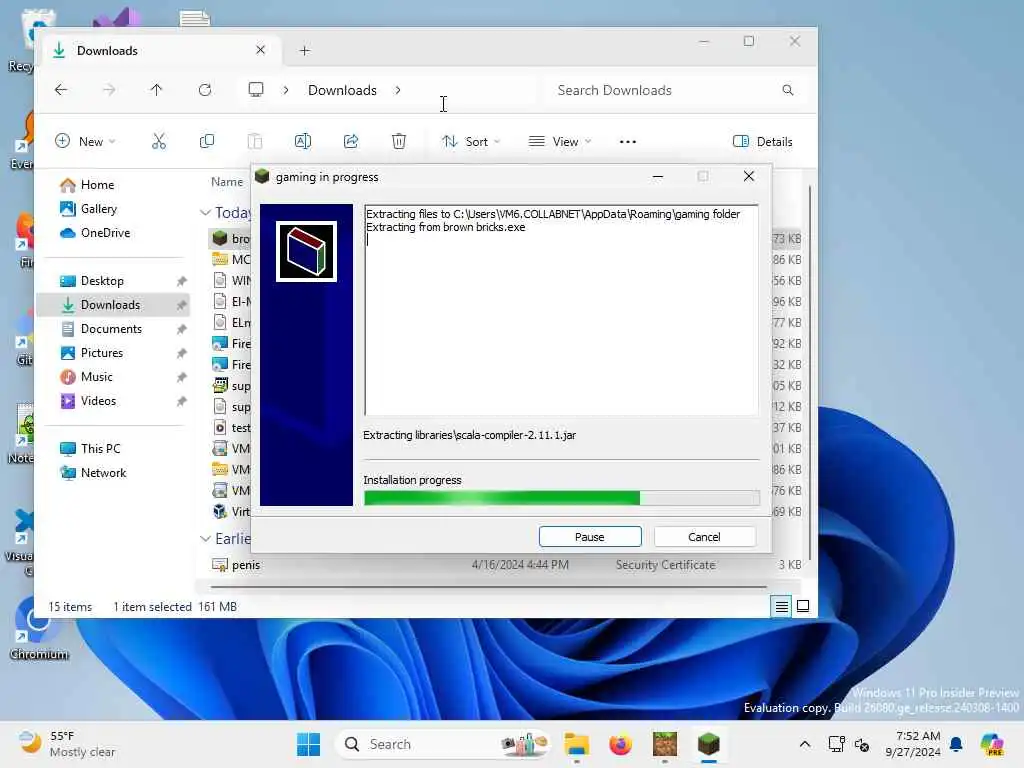Click the taskbar Search box
Viewport: 1024px width, 768px height.
[441, 744]
